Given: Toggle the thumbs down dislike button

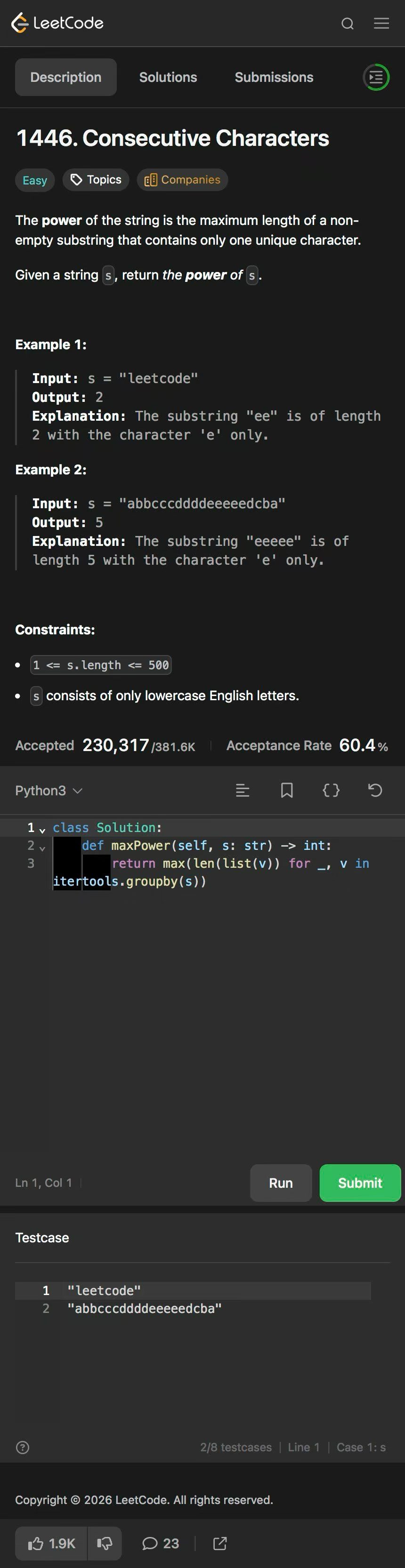Looking at the screenshot, I should (105, 1543).
